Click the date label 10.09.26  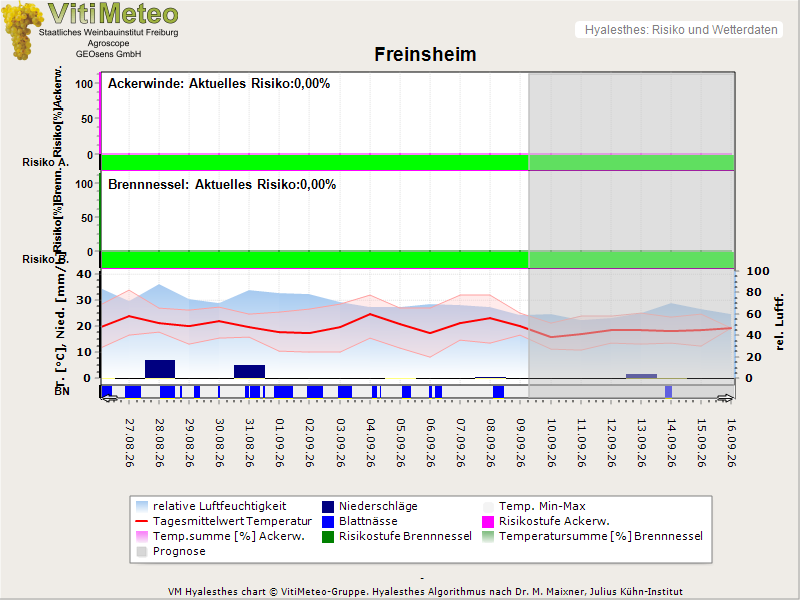(x=551, y=443)
